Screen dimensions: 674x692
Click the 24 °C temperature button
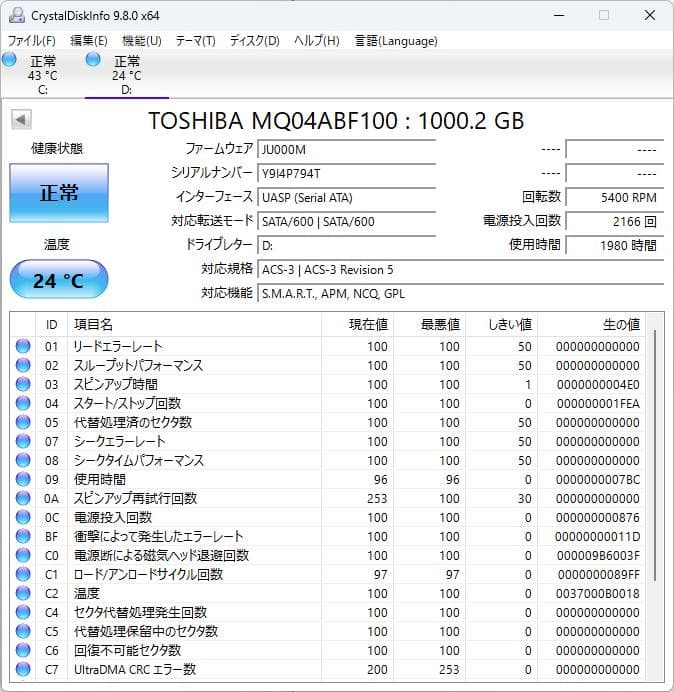[59, 279]
